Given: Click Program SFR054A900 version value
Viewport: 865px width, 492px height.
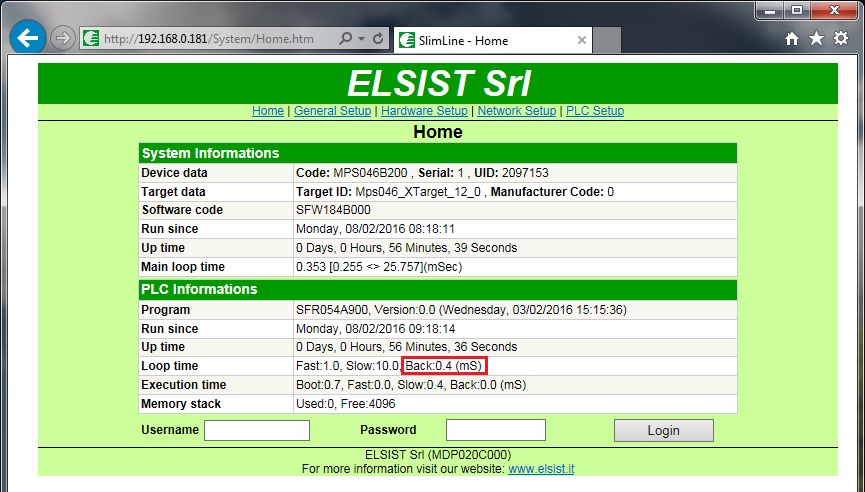Looking at the screenshot, I should (x=461, y=310).
